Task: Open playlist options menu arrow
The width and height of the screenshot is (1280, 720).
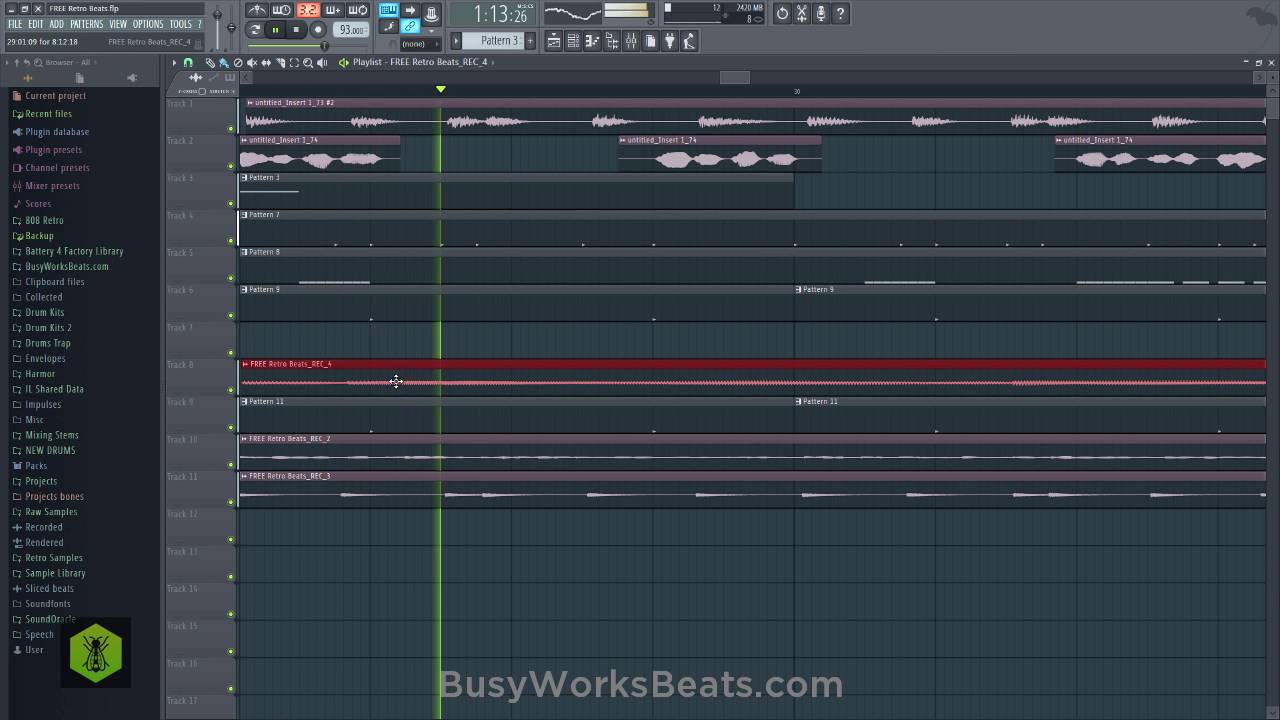Action: [x=174, y=62]
